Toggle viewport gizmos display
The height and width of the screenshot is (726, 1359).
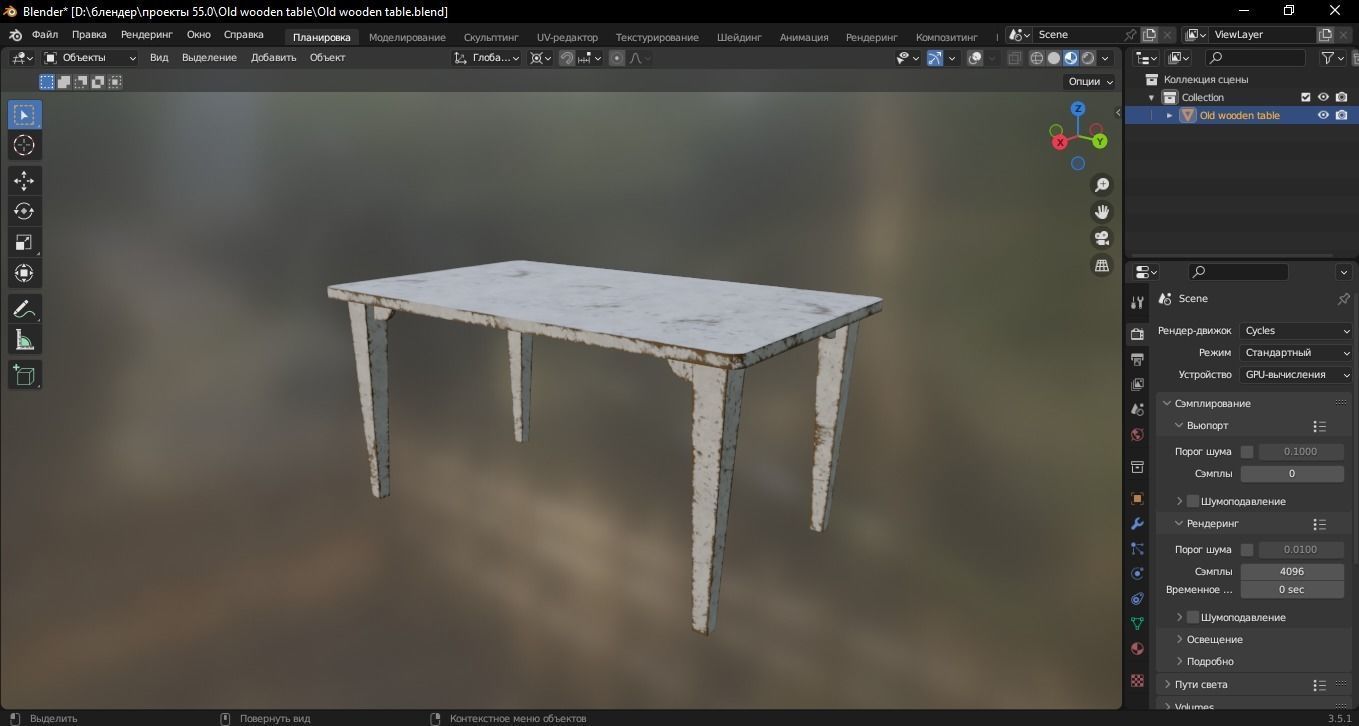click(x=935, y=58)
